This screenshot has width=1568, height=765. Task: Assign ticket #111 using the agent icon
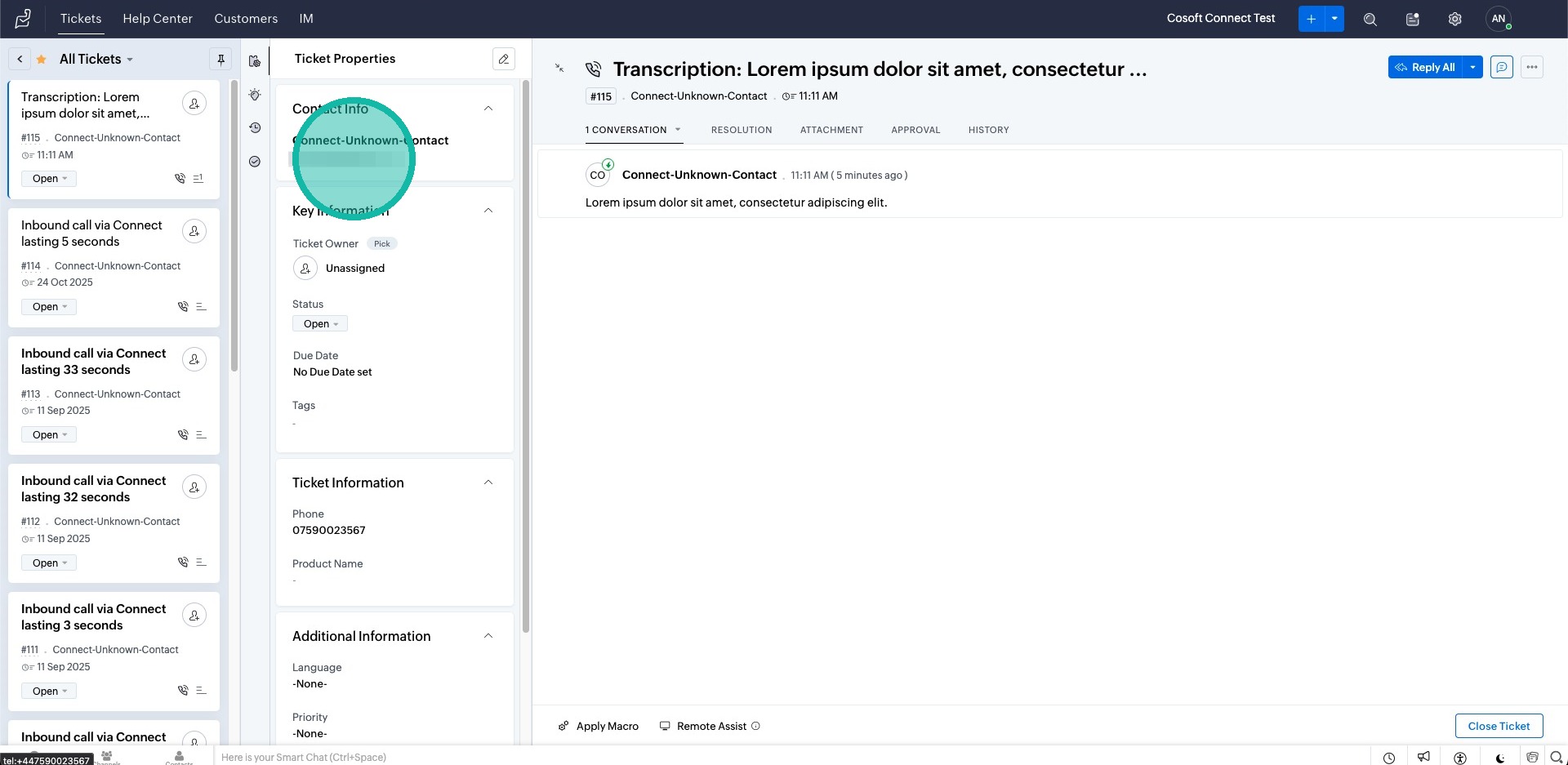pyautogui.click(x=194, y=616)
